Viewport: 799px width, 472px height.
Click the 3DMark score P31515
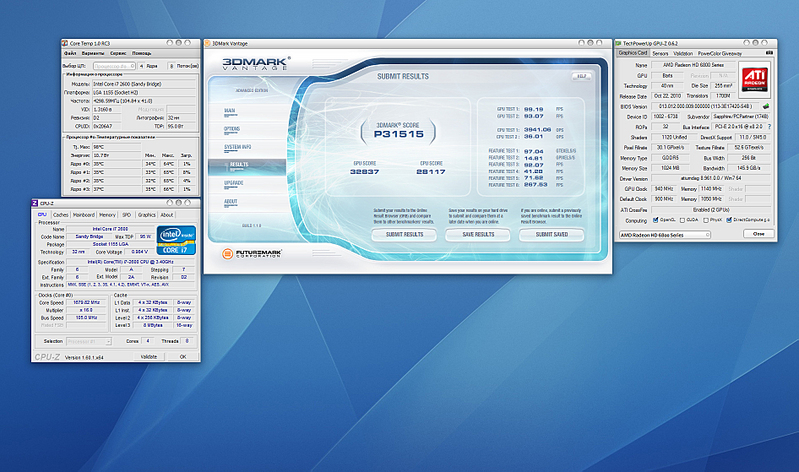tap(398, 134)
